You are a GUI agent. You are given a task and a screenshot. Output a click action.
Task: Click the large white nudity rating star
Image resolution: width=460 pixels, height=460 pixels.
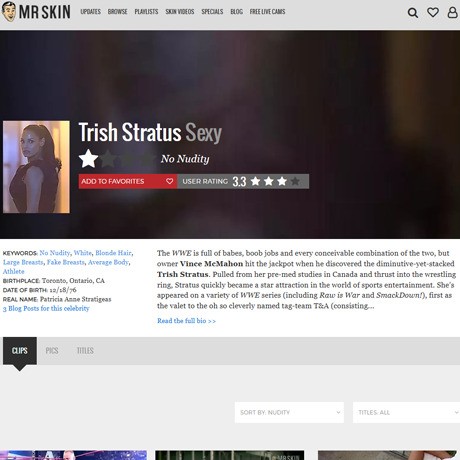(89, 159)
